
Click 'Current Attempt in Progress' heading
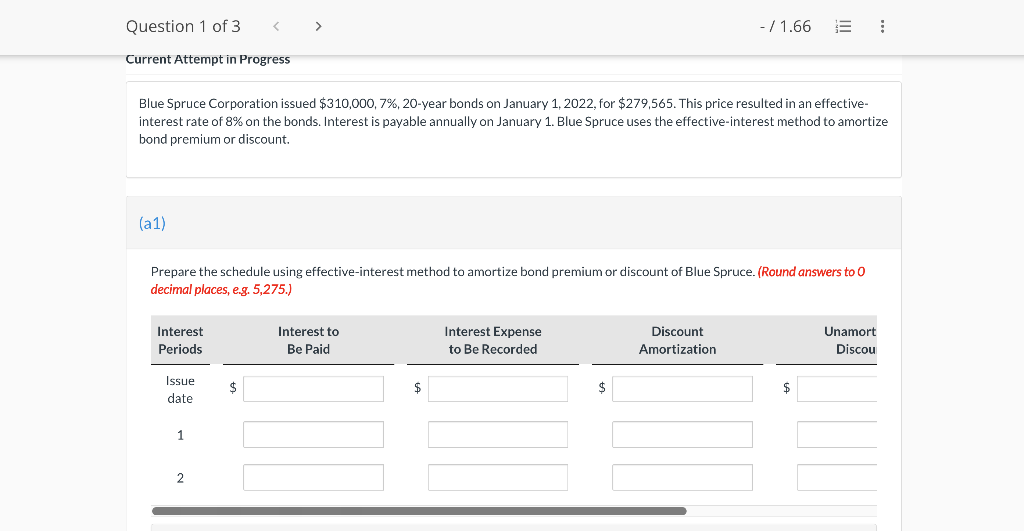click(208, 59)
